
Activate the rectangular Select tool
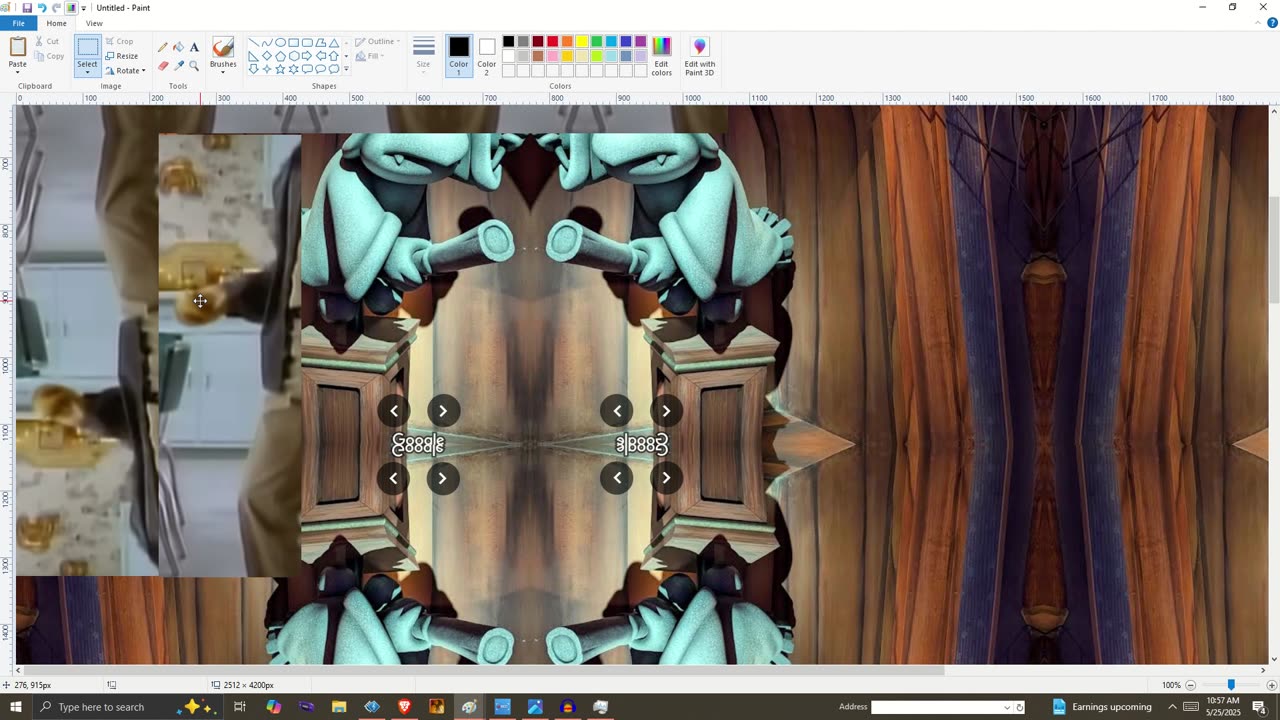click(x=88, y=48)
